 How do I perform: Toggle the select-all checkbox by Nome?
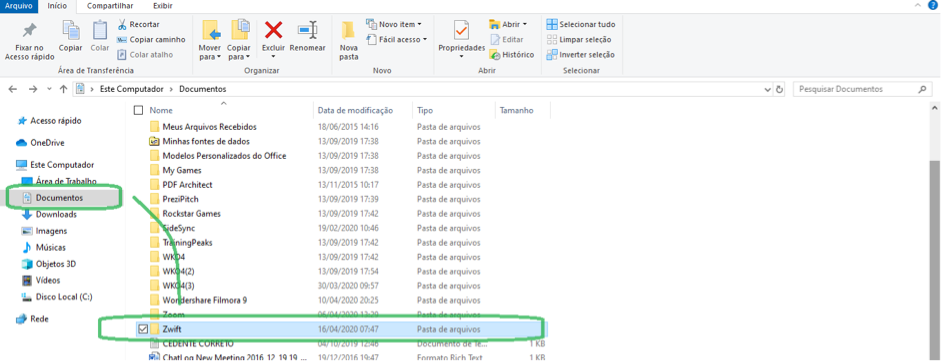click(139, 110)
